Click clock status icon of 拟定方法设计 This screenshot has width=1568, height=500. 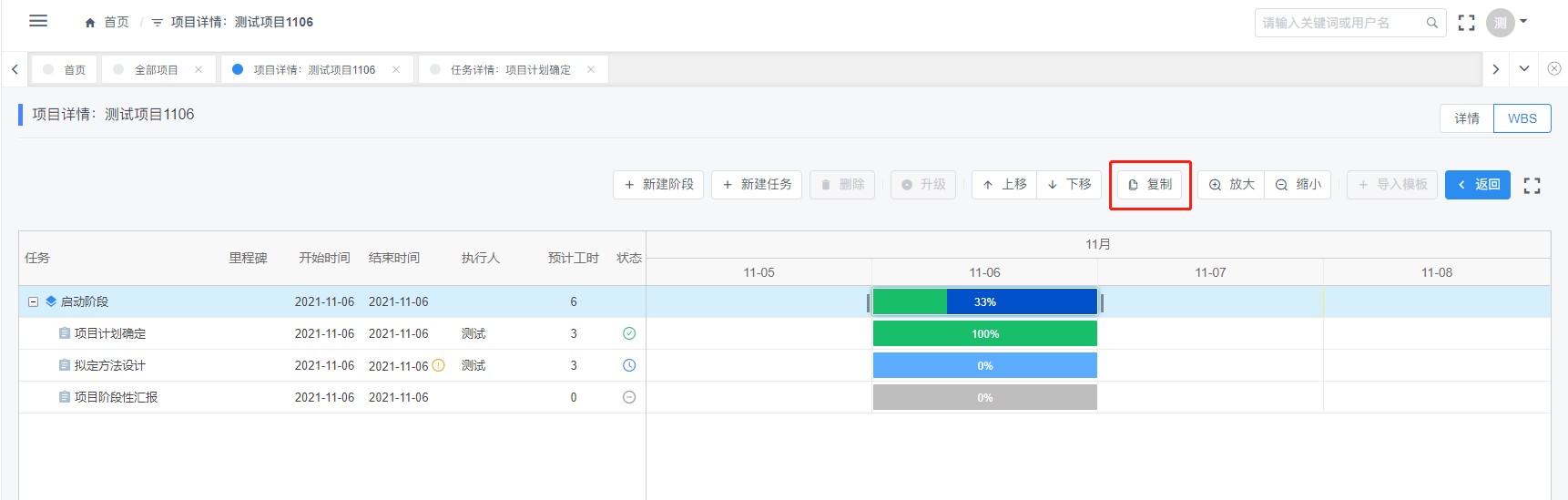[x=629, y=365]
